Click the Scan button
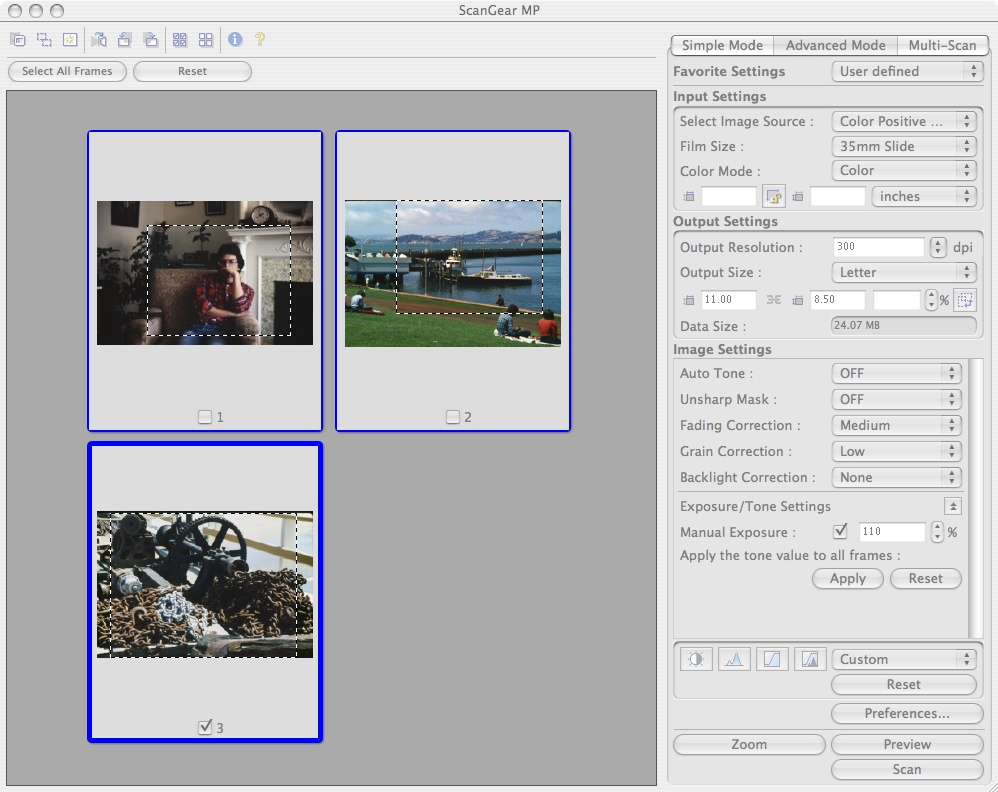The height and width of the screenshot is (792, 998). pyautogui.click(x=906, y=769)
